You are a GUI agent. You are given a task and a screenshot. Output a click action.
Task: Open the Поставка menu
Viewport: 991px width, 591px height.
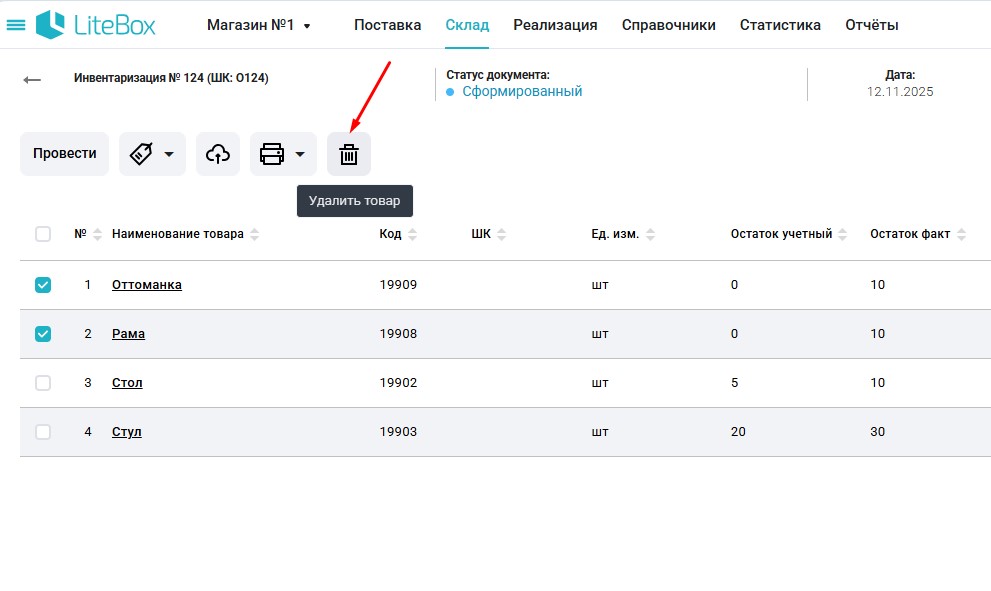[387, 25]
